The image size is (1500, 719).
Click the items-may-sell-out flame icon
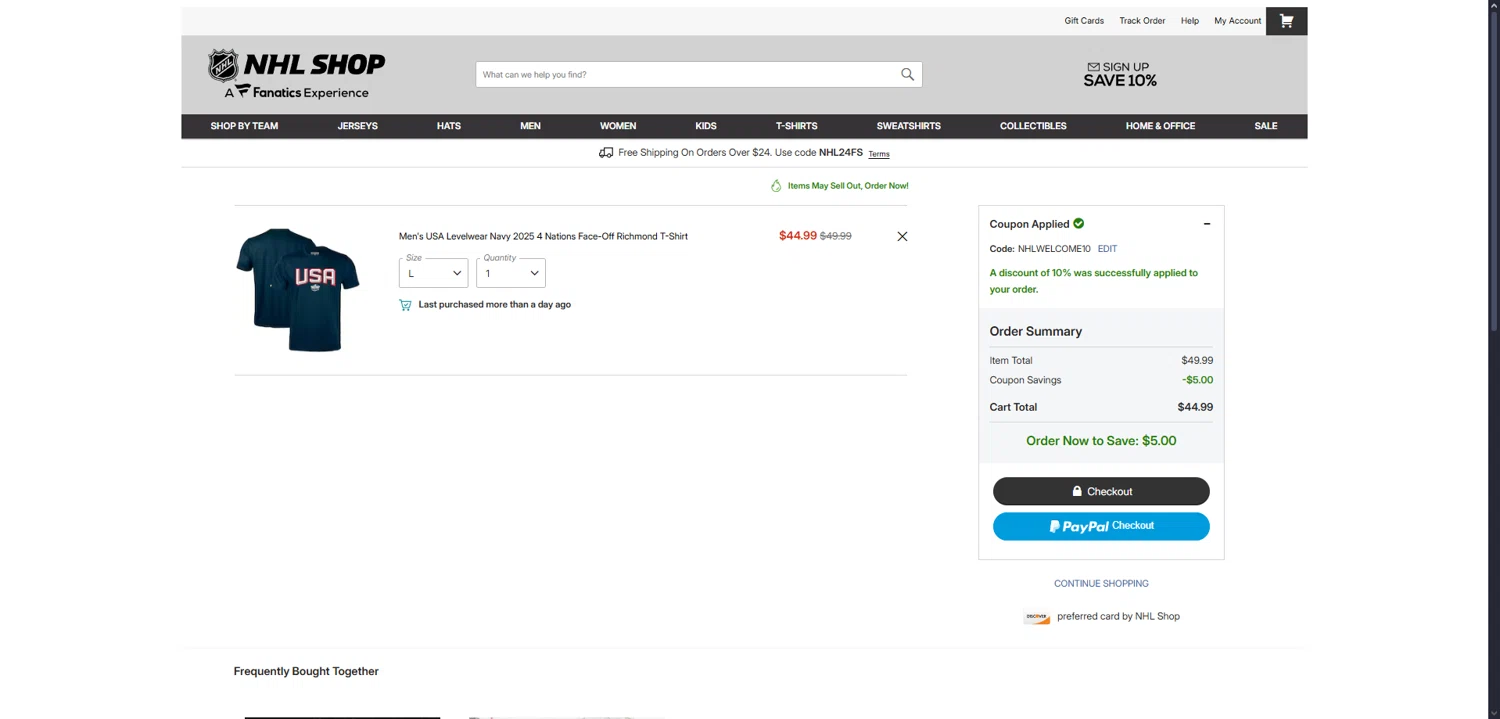point(776,185)
